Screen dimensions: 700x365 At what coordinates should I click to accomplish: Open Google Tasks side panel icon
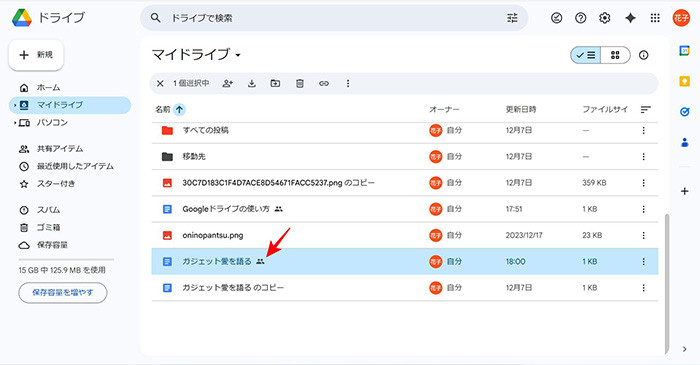click(x=684, y=112)
